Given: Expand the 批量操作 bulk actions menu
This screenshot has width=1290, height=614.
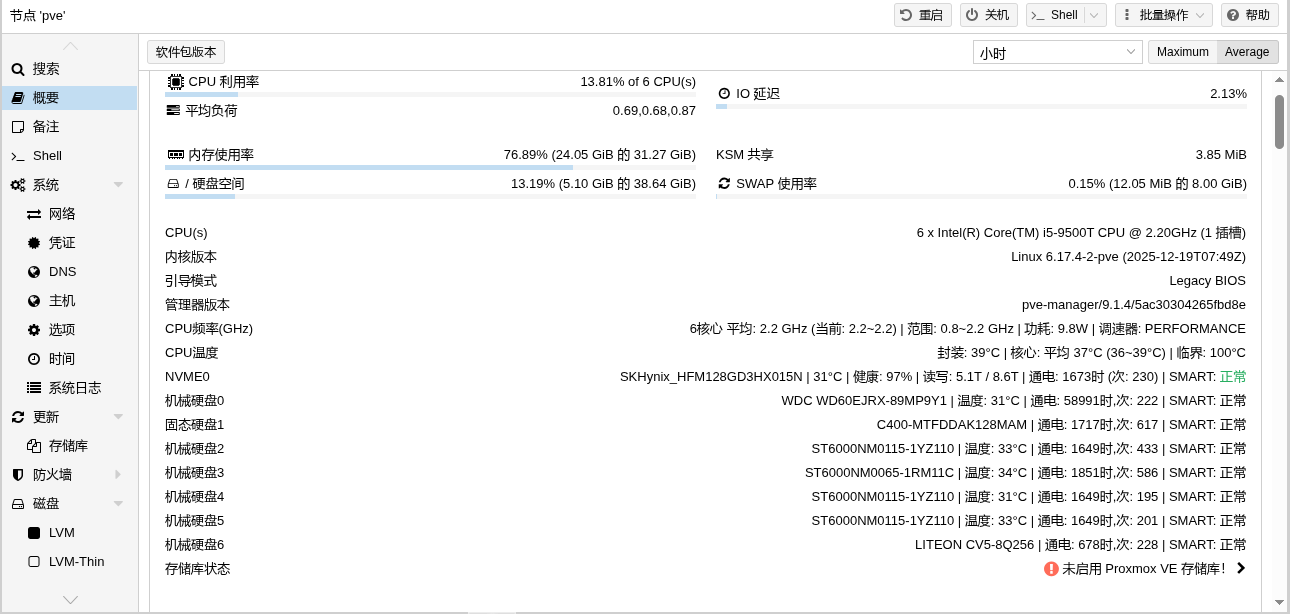Looking at the screenshot, I should [x=1163, y=15].
